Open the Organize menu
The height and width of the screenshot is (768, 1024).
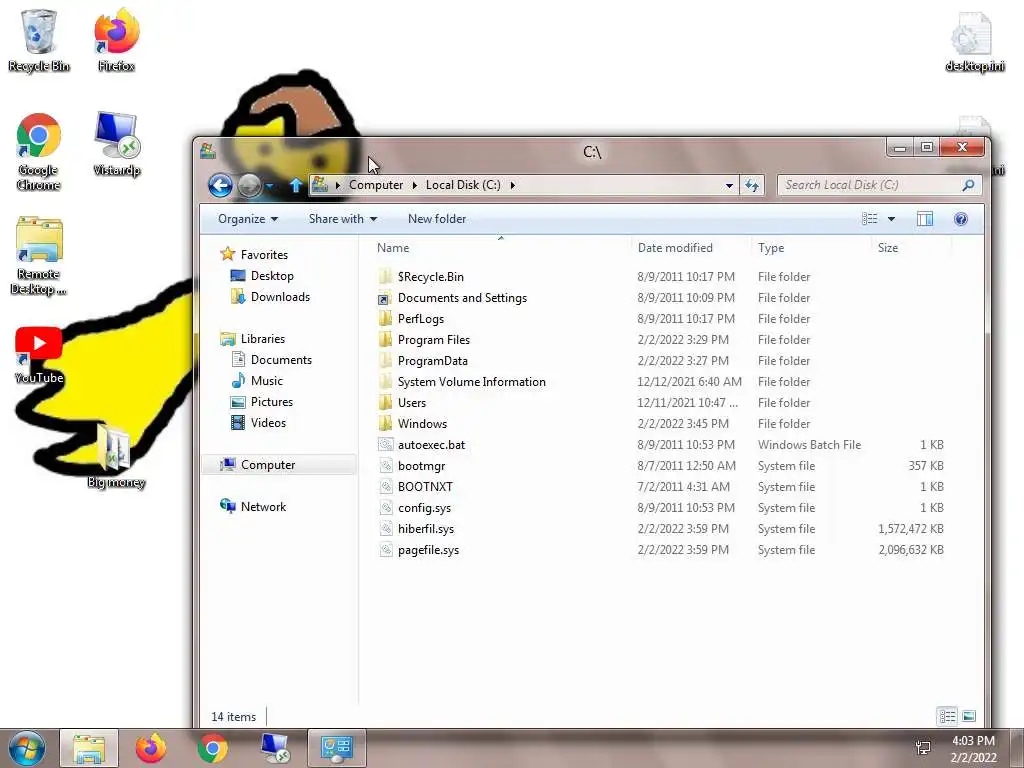[x=248, y=219]
